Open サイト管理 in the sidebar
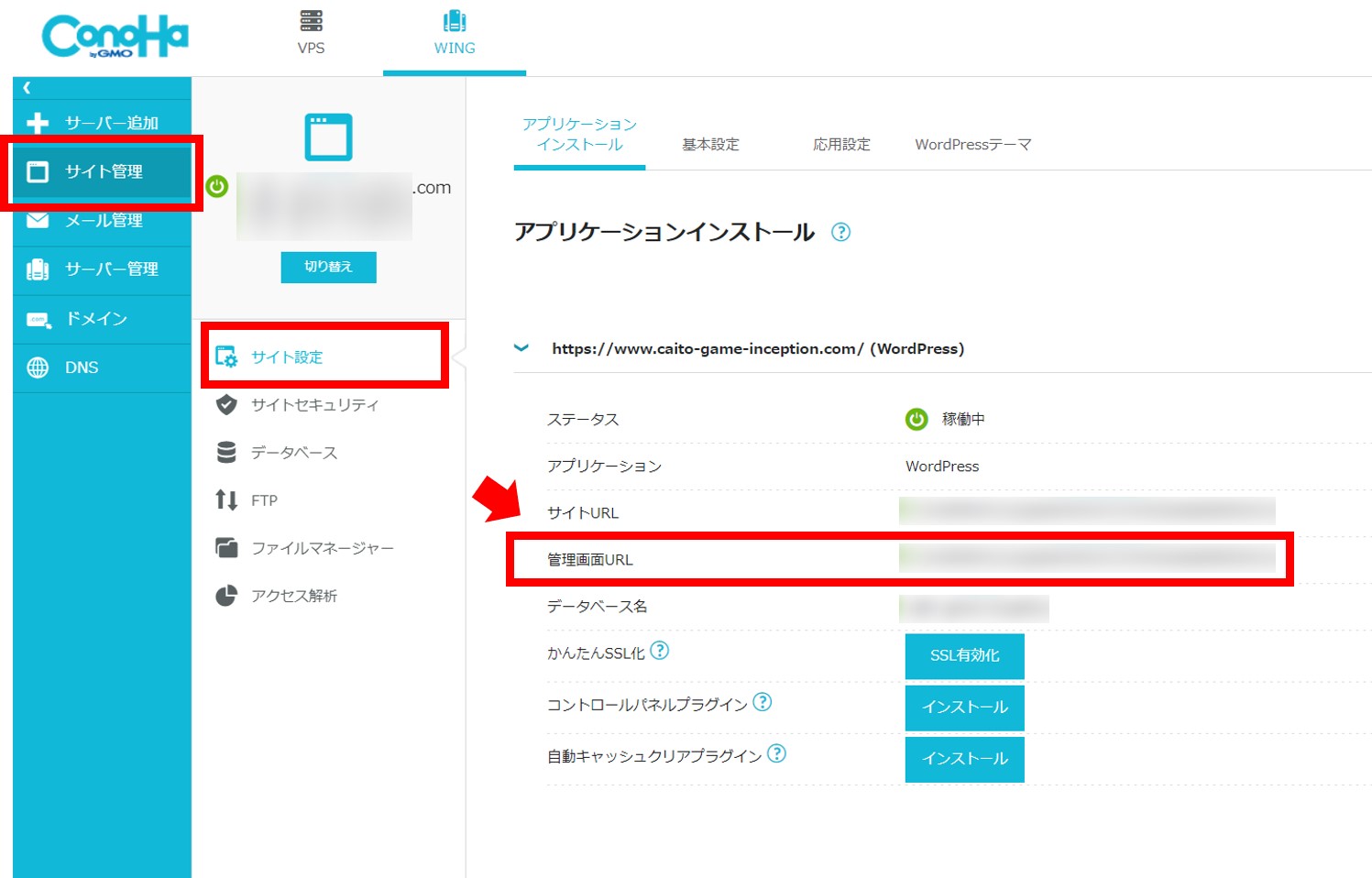This screenshot has width=1372, height=878. tap(102, 171)
